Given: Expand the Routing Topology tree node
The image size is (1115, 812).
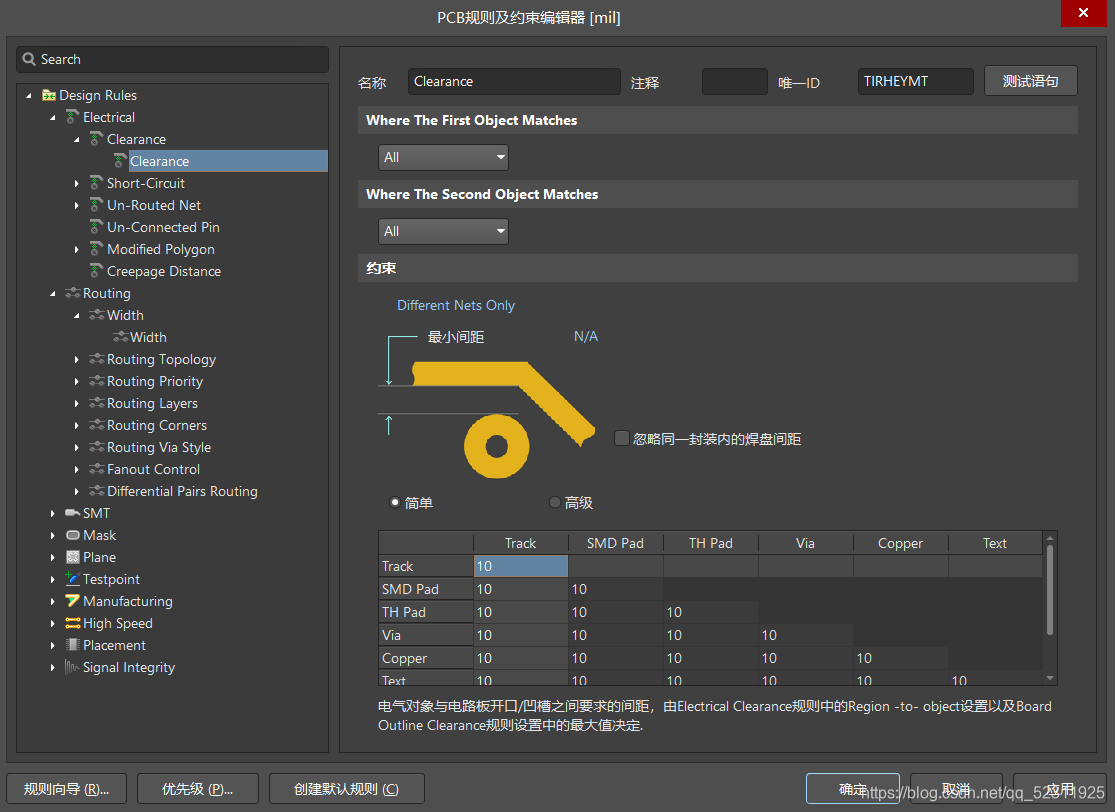Looking at the screenshot, I should click(77, 359).
